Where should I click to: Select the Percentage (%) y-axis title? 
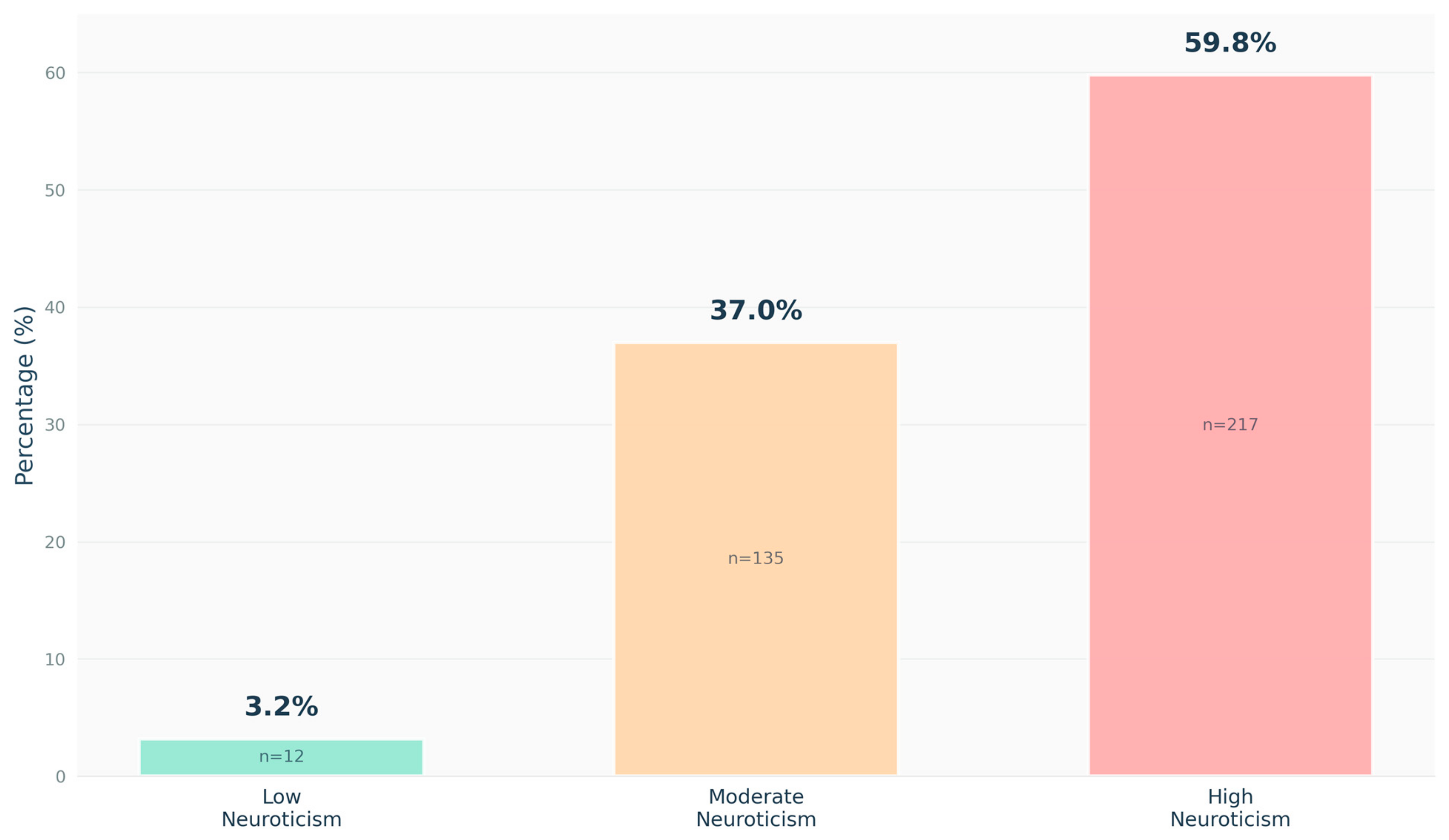(x=25, y=395)
